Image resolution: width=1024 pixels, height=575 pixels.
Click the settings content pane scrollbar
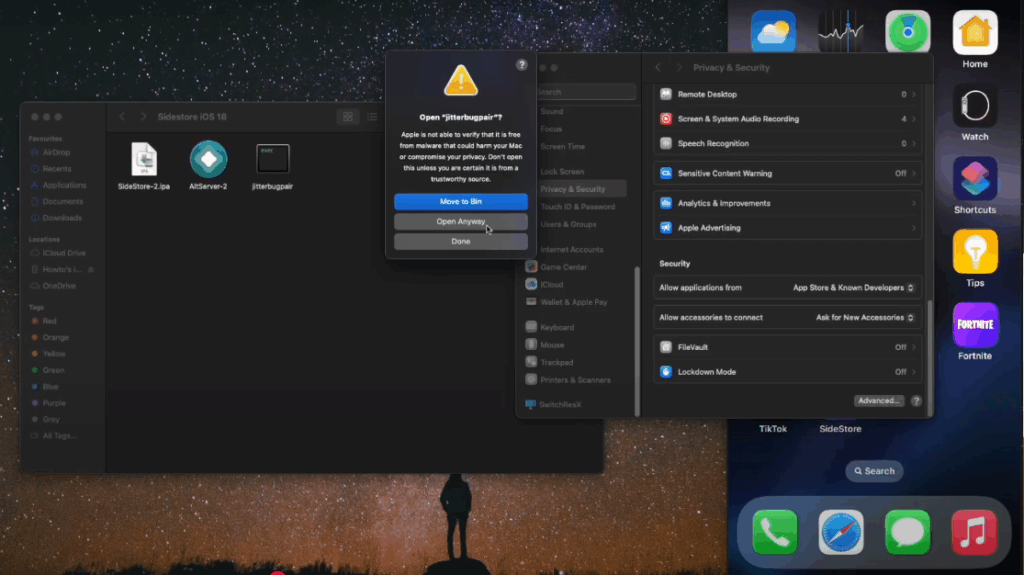929,356
